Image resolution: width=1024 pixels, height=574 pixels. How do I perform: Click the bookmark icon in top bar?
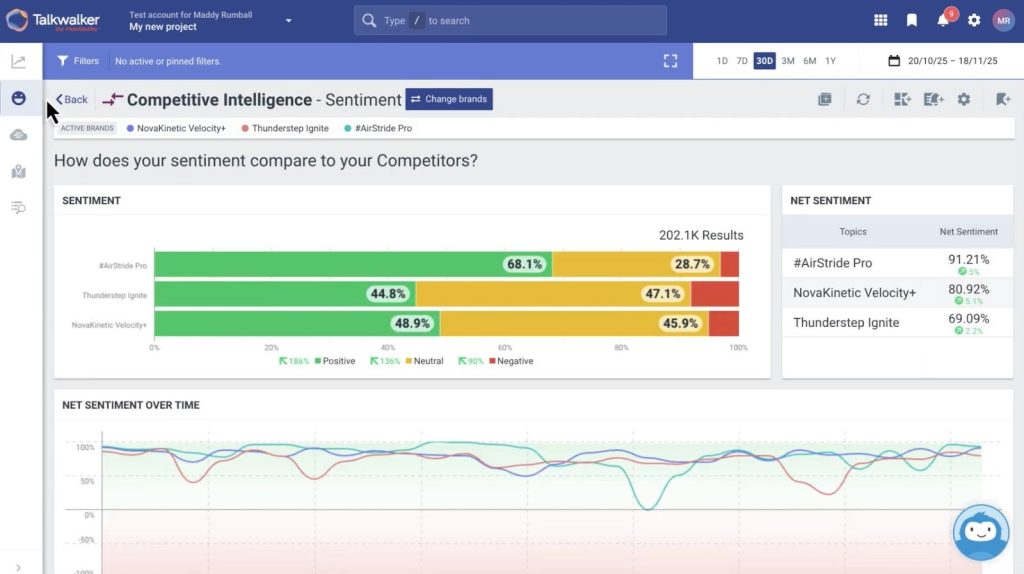click(x=911, y=20)
